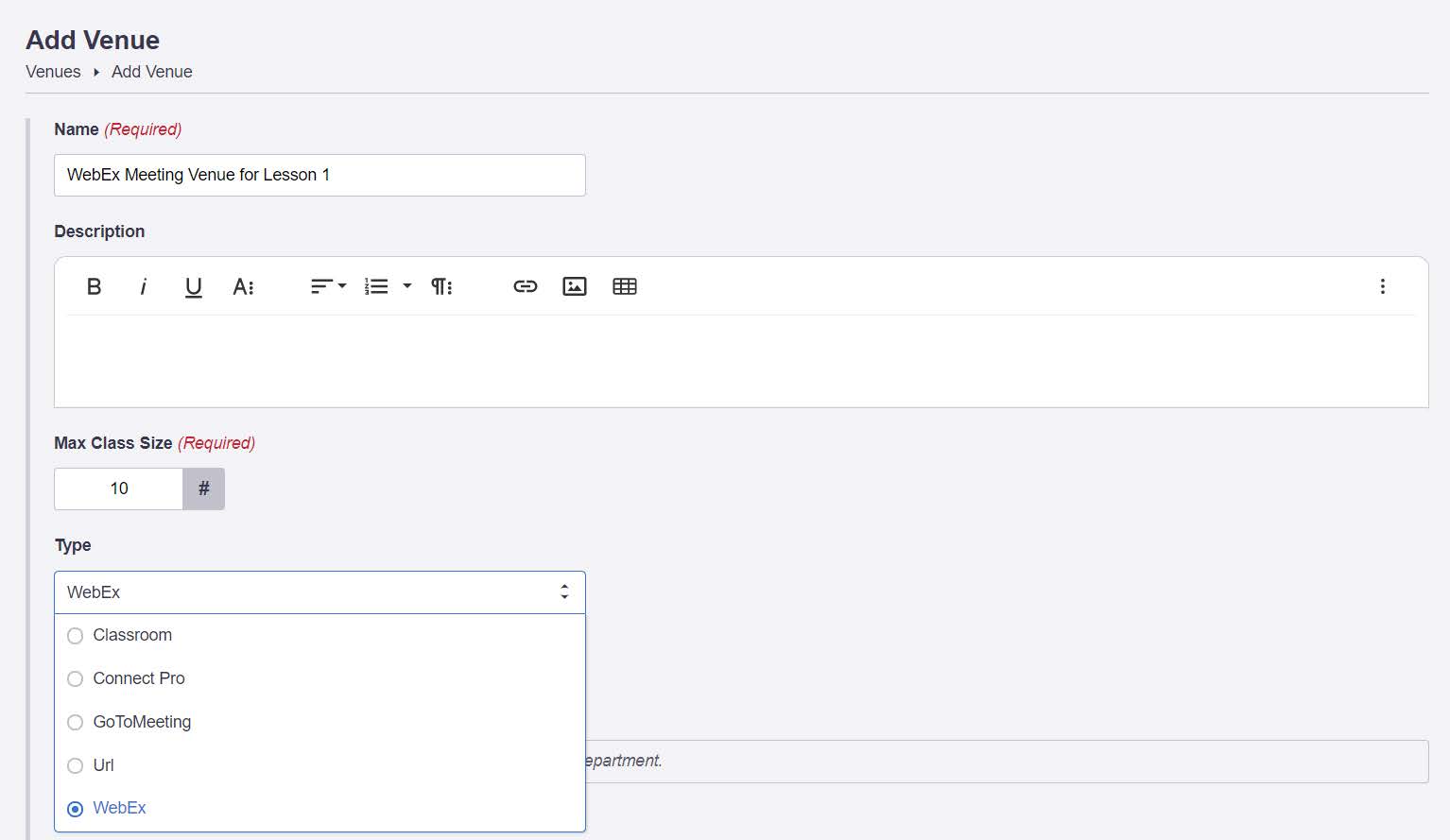Collapse the Type dropdown showing WebEx
This screenshot has width=1450, height=840.
[x=319, y=592]
